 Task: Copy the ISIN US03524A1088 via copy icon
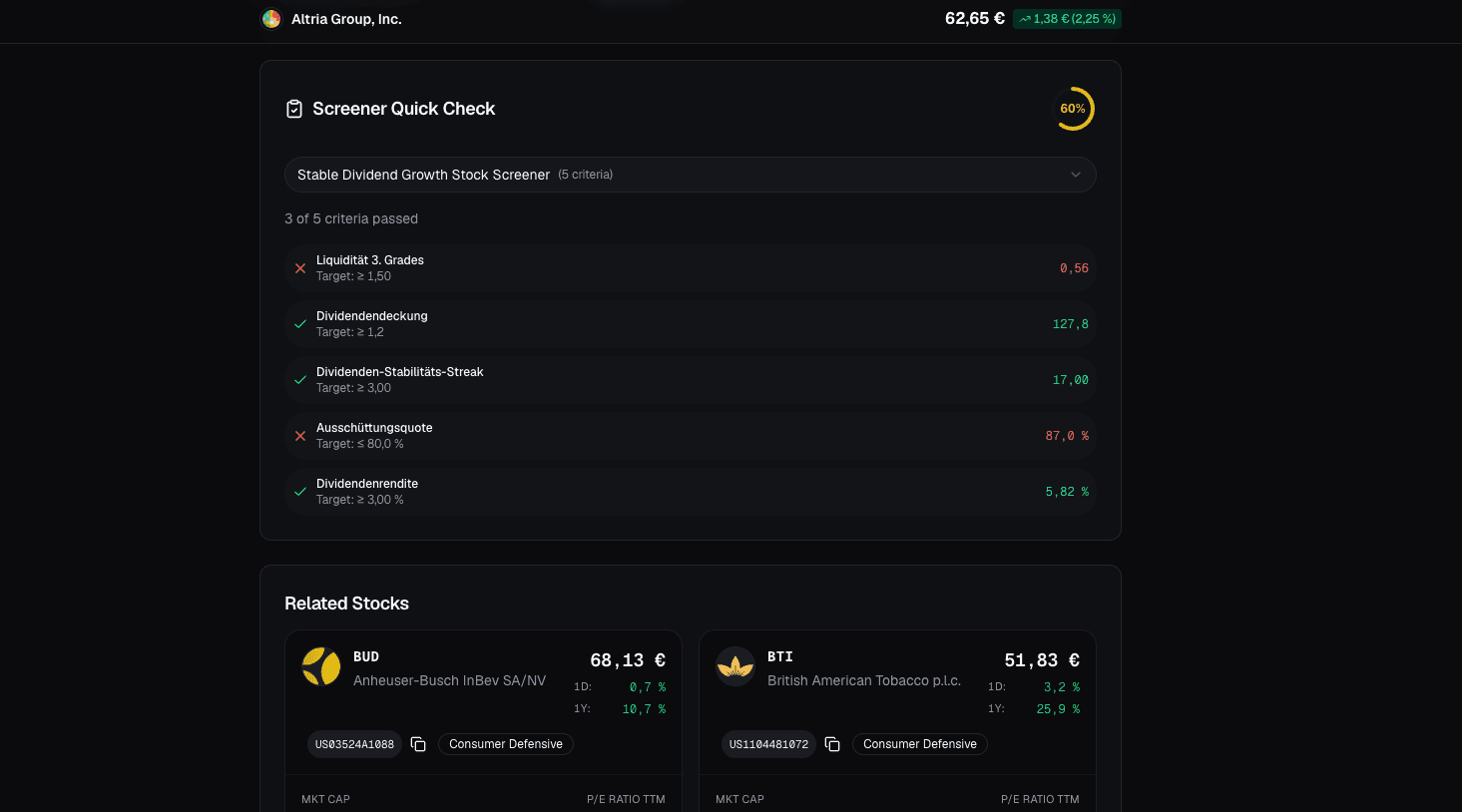tap(418, 744)
